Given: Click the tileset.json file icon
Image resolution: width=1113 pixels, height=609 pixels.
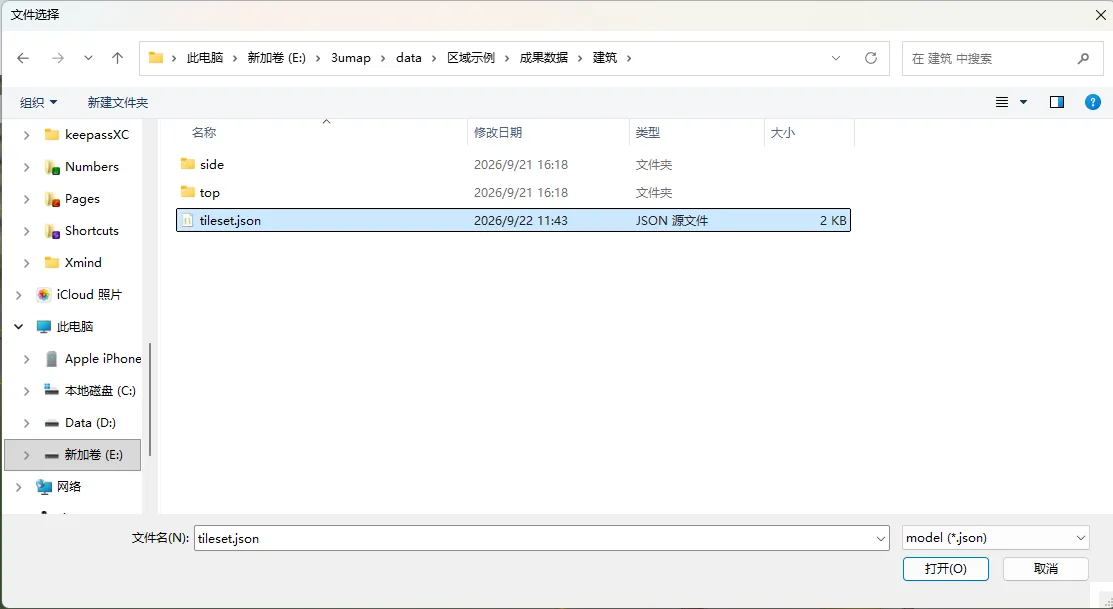Looking at the screenshot, I should tap(187, 221).
